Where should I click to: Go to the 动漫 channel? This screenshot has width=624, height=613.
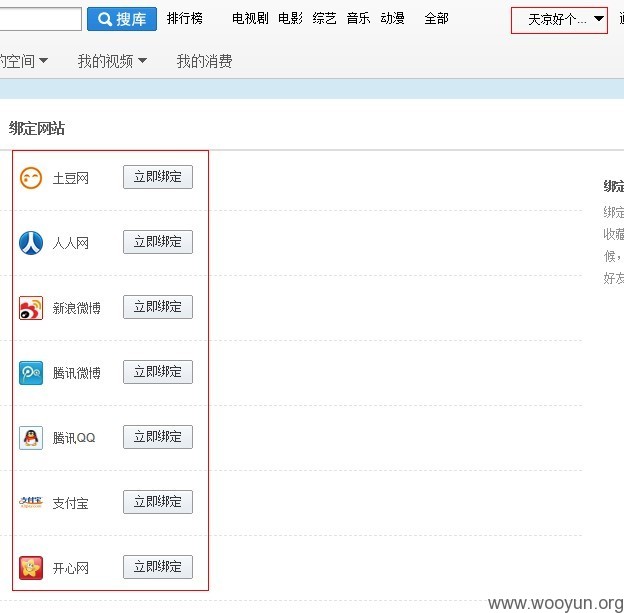pos(392,18)
